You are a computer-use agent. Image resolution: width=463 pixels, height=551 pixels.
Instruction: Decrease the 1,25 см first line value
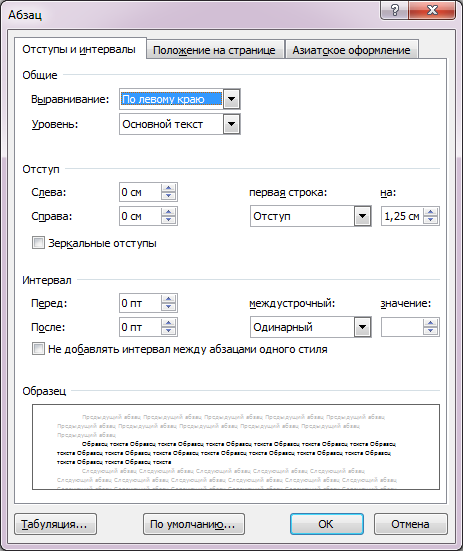tap(430, 220)
